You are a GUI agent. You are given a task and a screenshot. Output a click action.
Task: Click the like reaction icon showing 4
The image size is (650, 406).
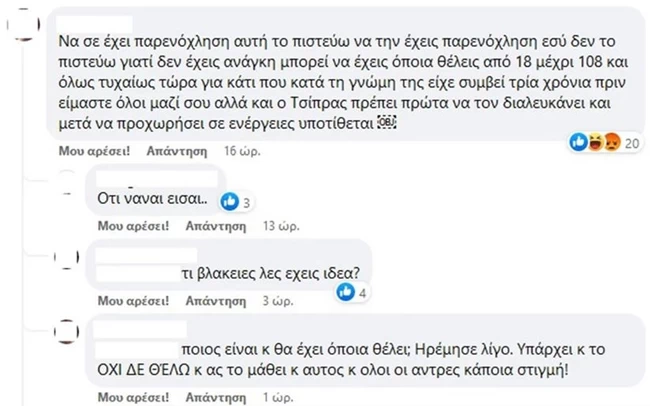[x=345, y=291]
